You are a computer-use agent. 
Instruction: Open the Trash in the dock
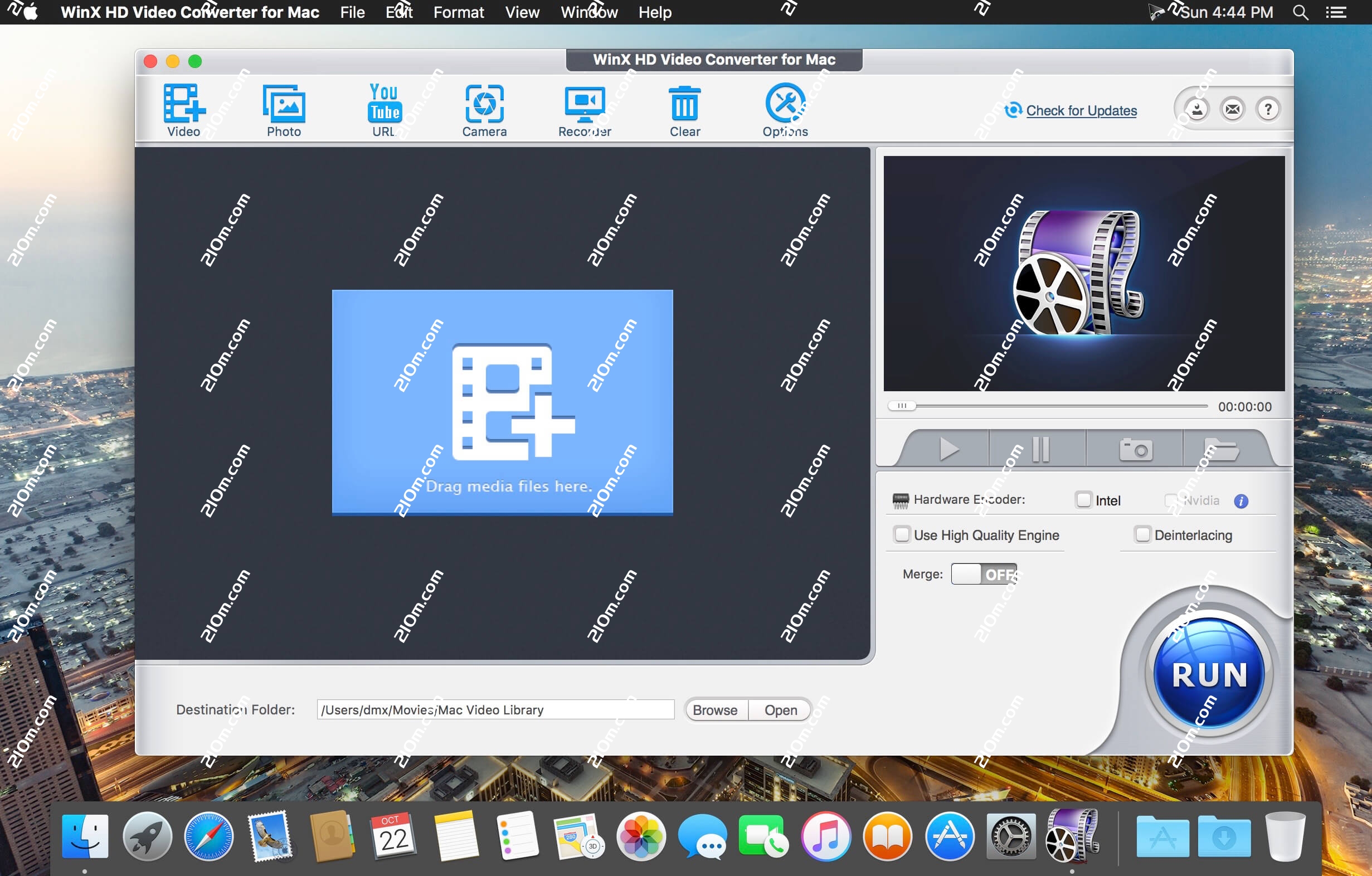pos(1285,836)
